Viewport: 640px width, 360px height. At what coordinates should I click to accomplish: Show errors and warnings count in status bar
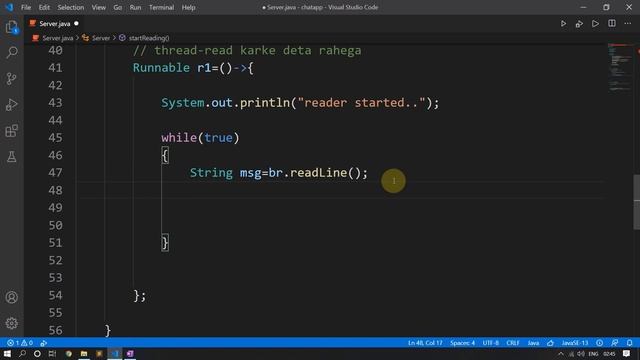click(x=20, y=343)
